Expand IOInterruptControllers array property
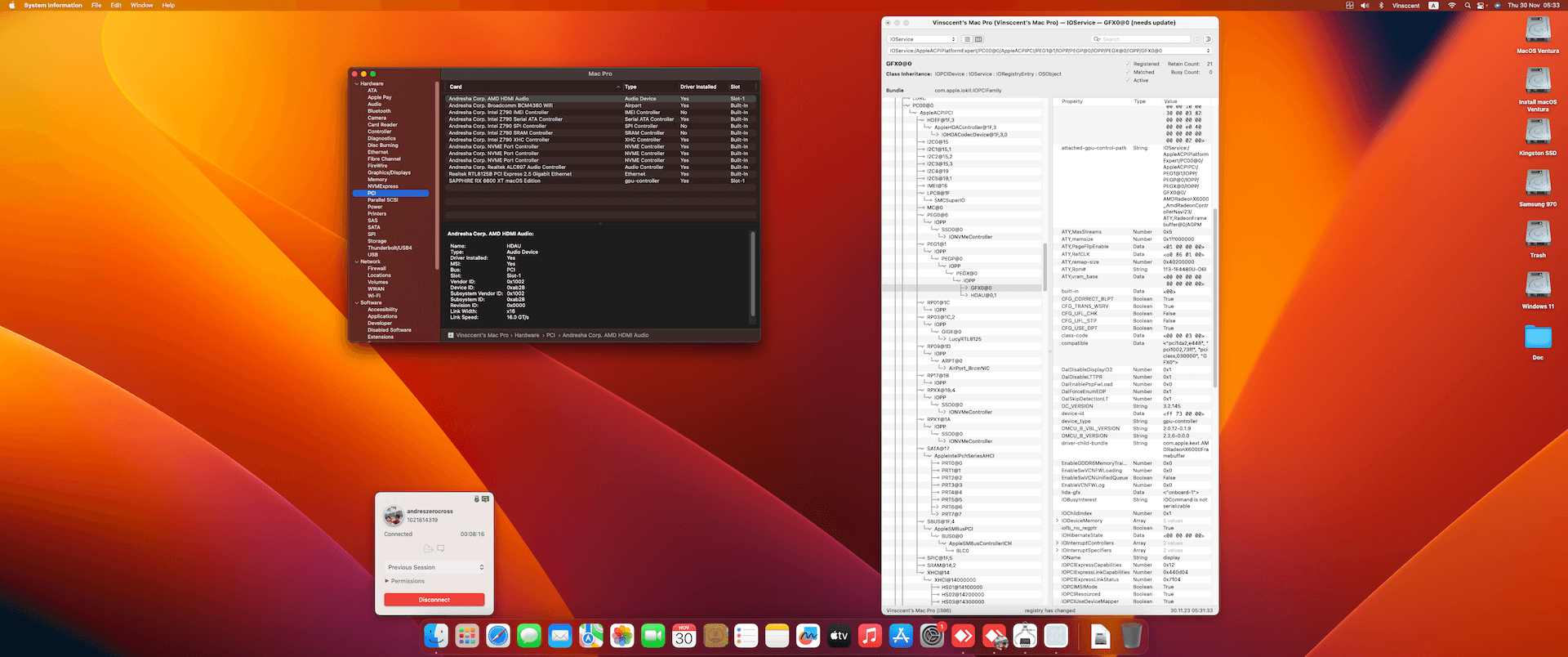Screen dimensions: 1568x657 click(1058, 543)
